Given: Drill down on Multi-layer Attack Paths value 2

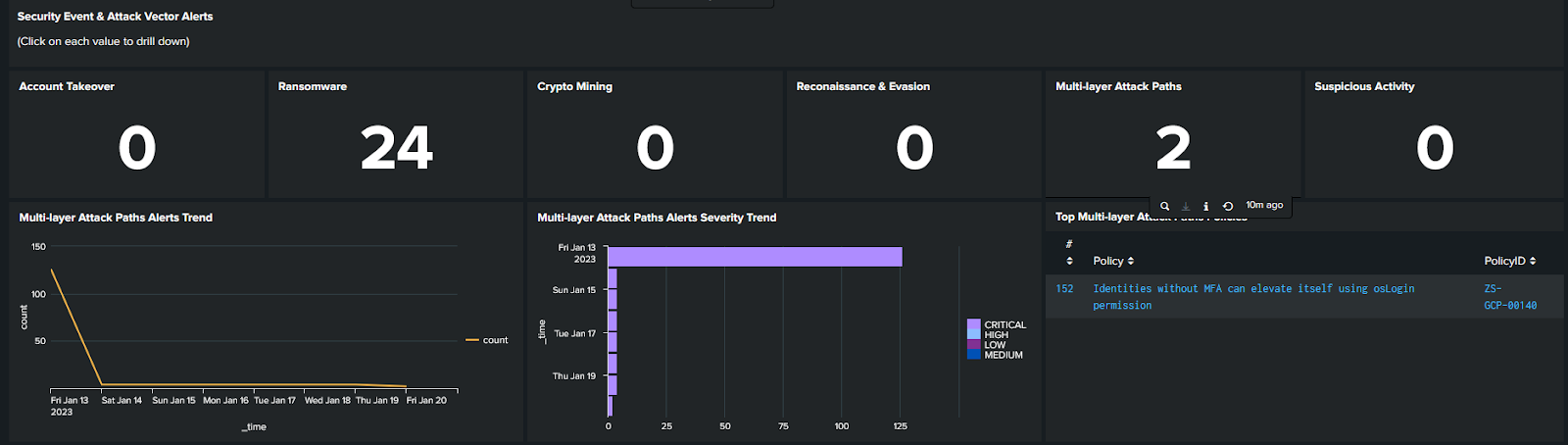Looking at the screenshot, I should point(1173,148).
